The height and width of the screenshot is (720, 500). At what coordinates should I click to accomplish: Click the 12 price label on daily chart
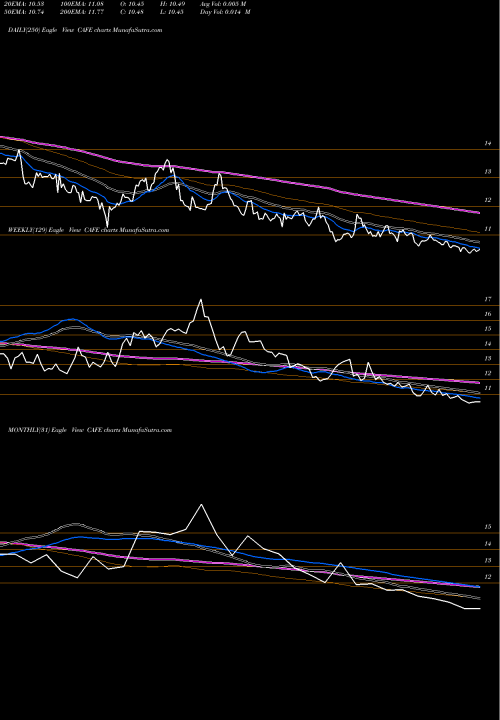click(x=488, y=200)
